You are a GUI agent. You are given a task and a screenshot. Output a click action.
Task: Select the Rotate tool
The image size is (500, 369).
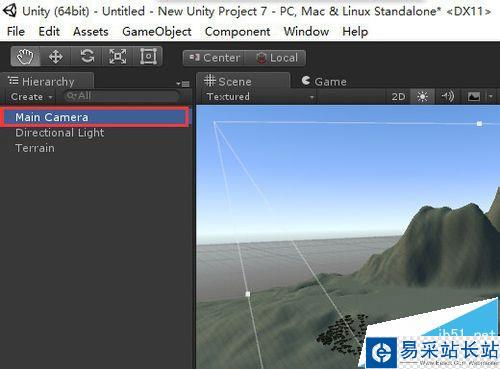[x=87, y=56]
